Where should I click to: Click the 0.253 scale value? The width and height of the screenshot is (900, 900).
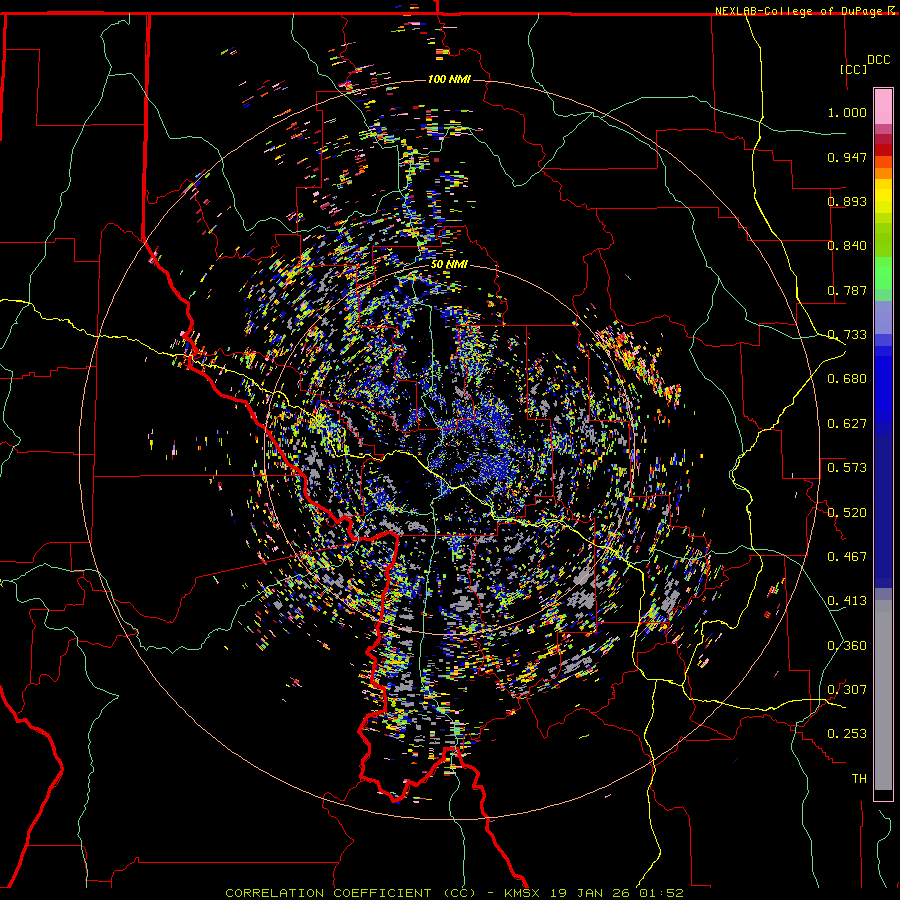[847, 734]
